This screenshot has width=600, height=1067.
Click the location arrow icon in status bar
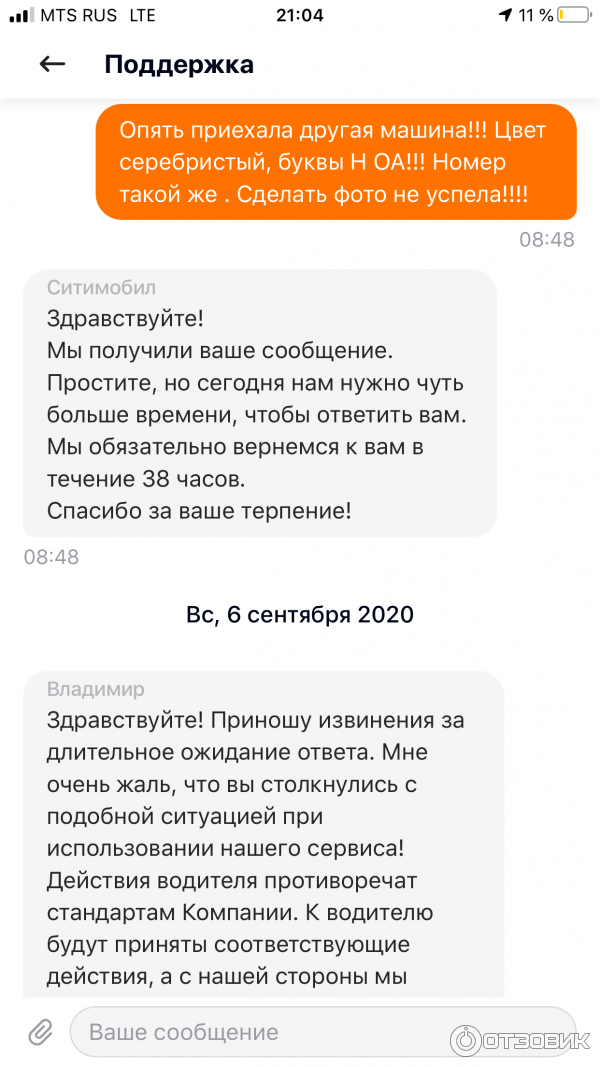(508, 15)
